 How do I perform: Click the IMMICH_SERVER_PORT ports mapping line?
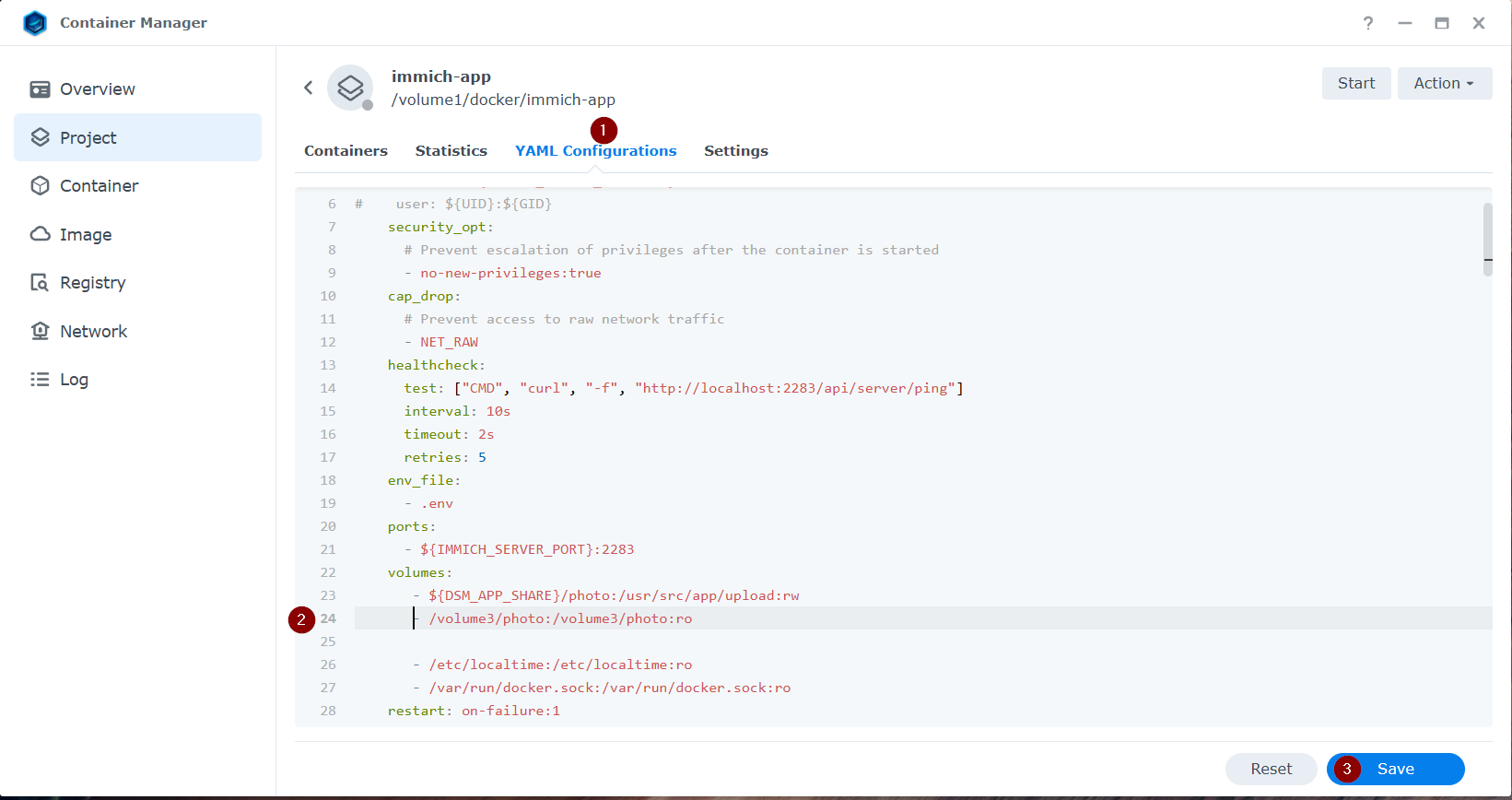pos(520,549)
